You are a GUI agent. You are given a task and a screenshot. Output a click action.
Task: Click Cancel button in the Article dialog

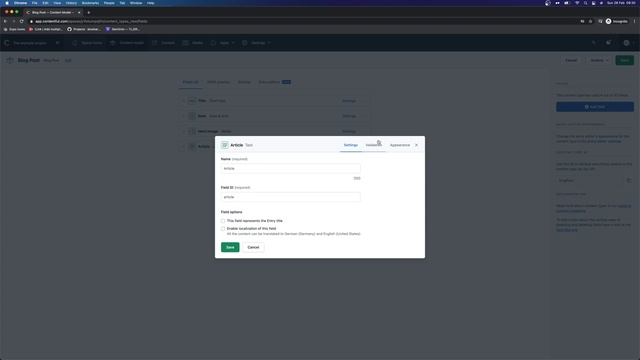coord(253,247)
